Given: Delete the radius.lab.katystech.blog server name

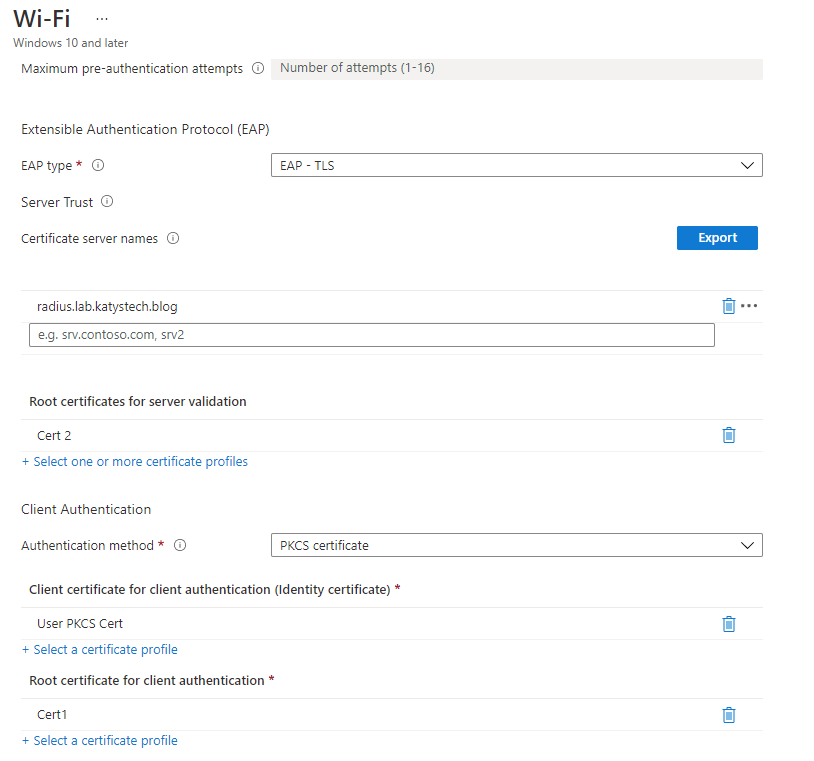Looking at the screenshot, I should click(x=728, y=306).
